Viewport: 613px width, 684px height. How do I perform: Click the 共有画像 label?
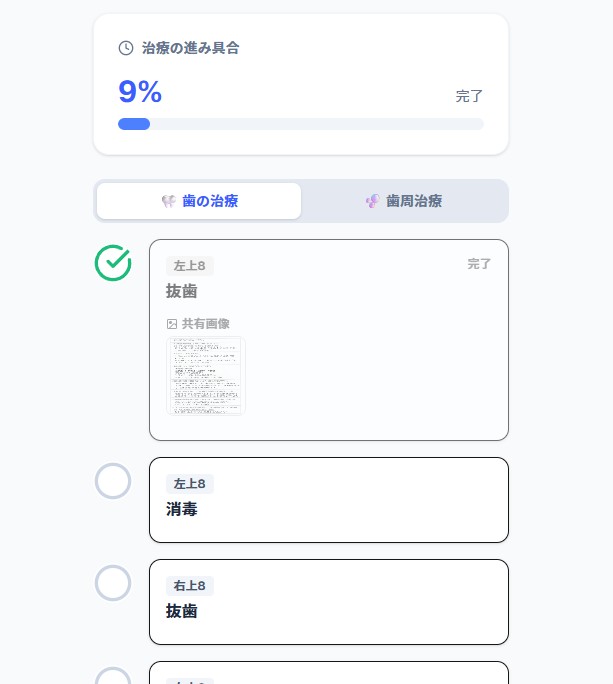(x=205, y=324)
